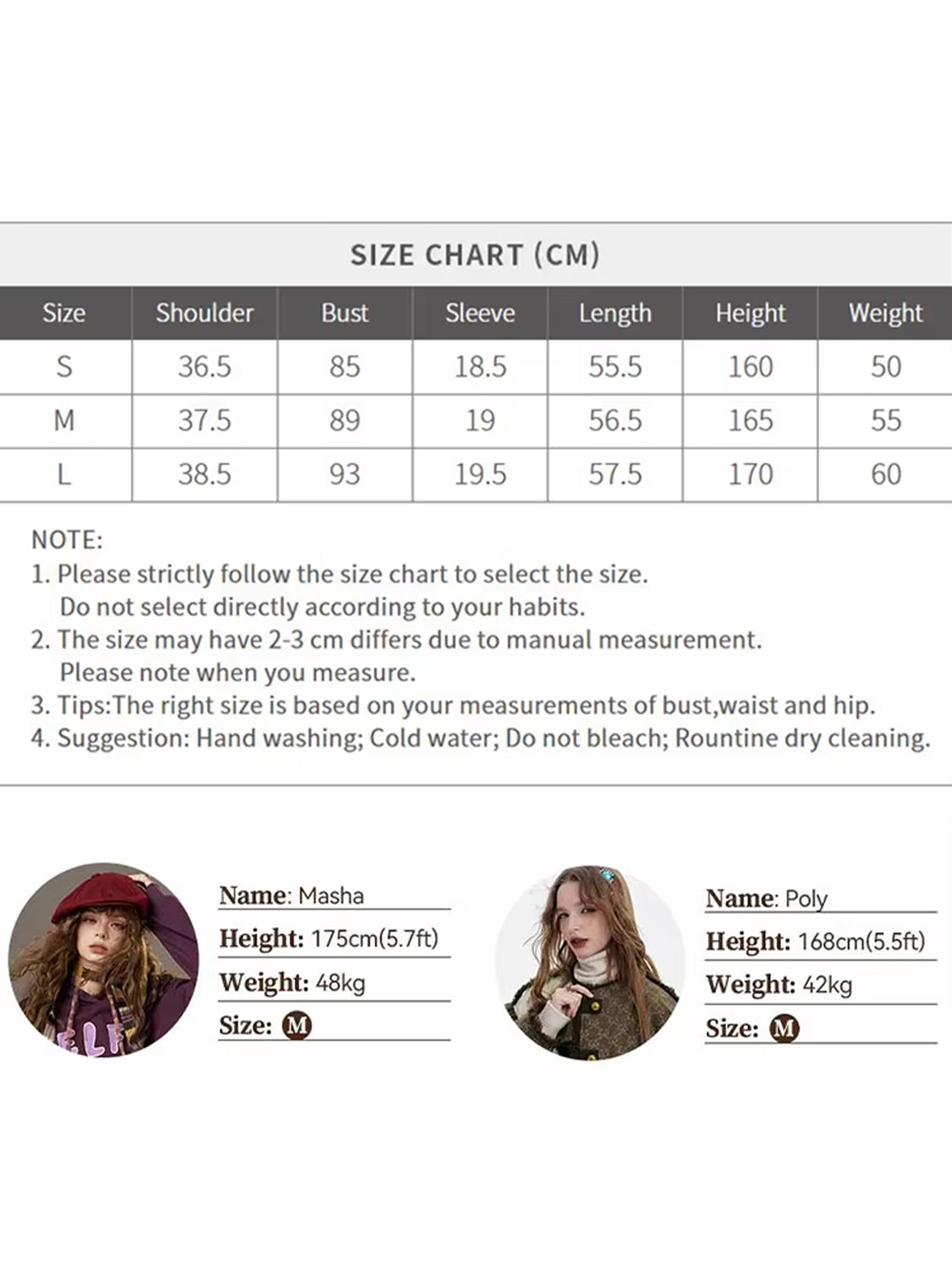This screenshot has width=952, height=1270.
Task: Click the NOTE: heading text
Action: tap(67, 540)
